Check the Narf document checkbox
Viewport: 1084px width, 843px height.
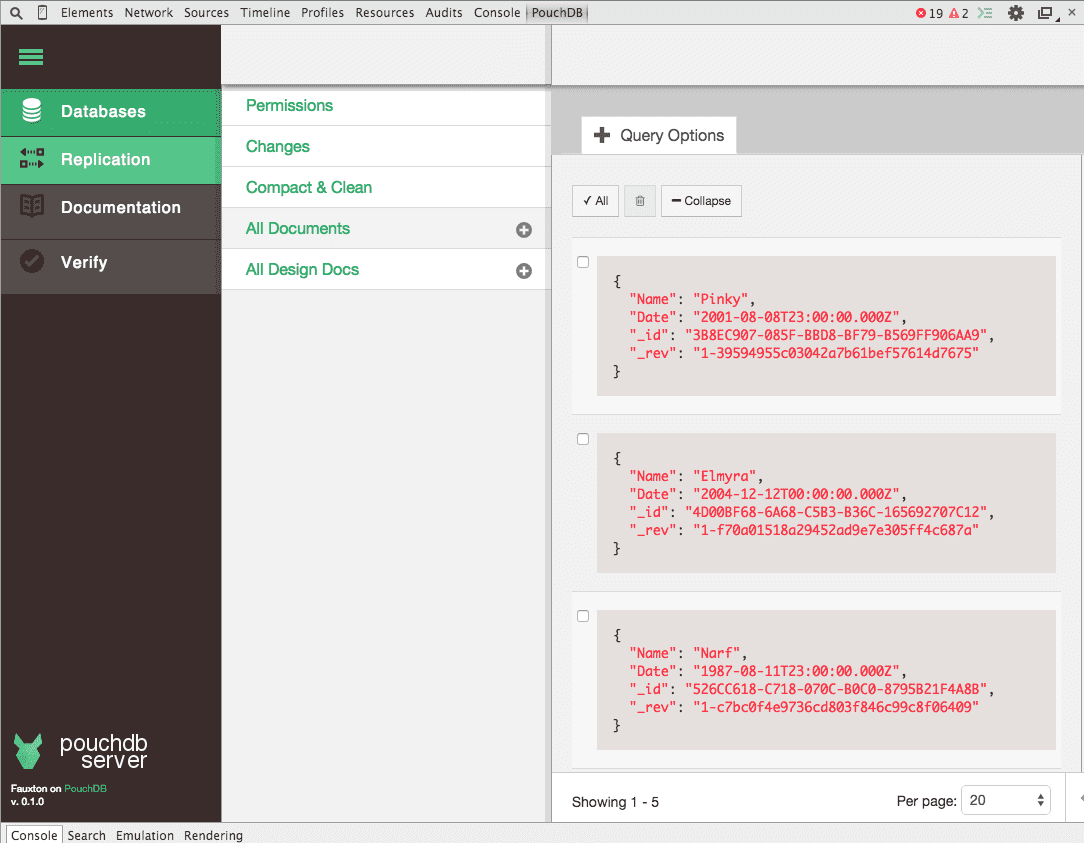click(x=583, y=616)
